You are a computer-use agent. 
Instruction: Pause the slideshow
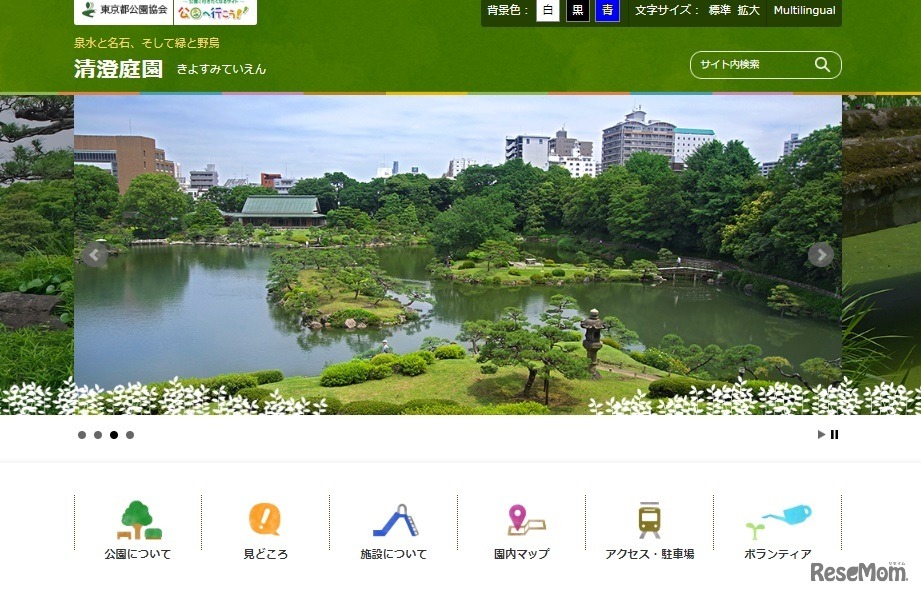click(x=835, y=435)
